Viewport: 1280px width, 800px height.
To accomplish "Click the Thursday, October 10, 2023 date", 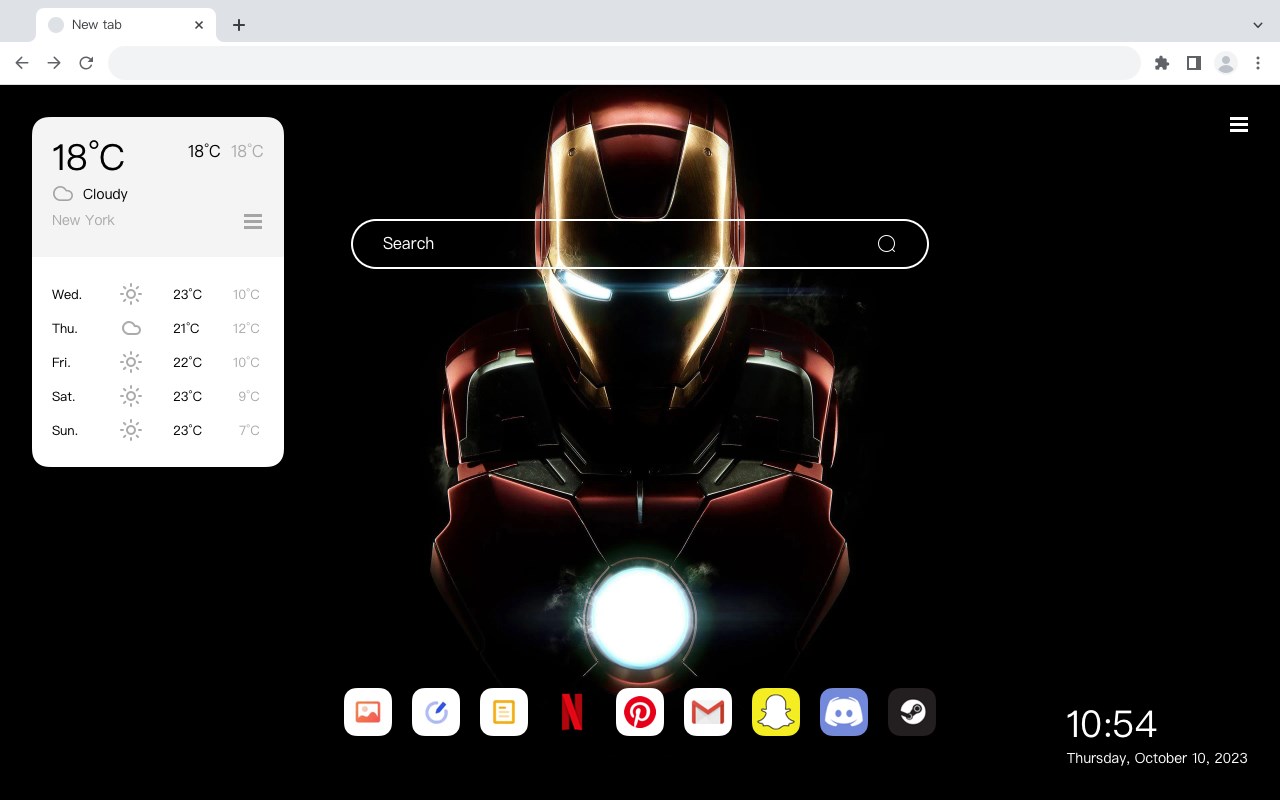I will tap(1157, 758).
